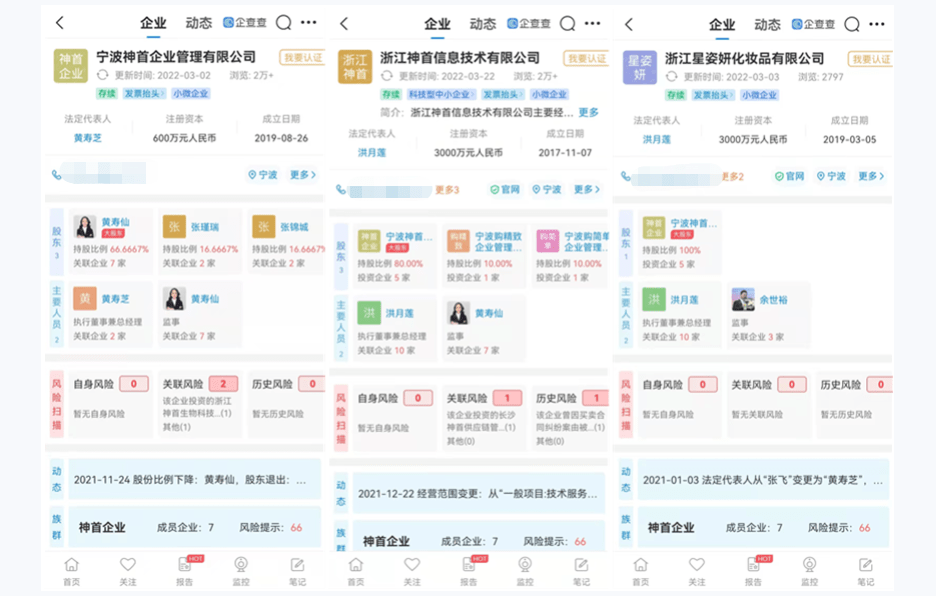
Task: Return home via the 首页 icon
Action: 70,568
